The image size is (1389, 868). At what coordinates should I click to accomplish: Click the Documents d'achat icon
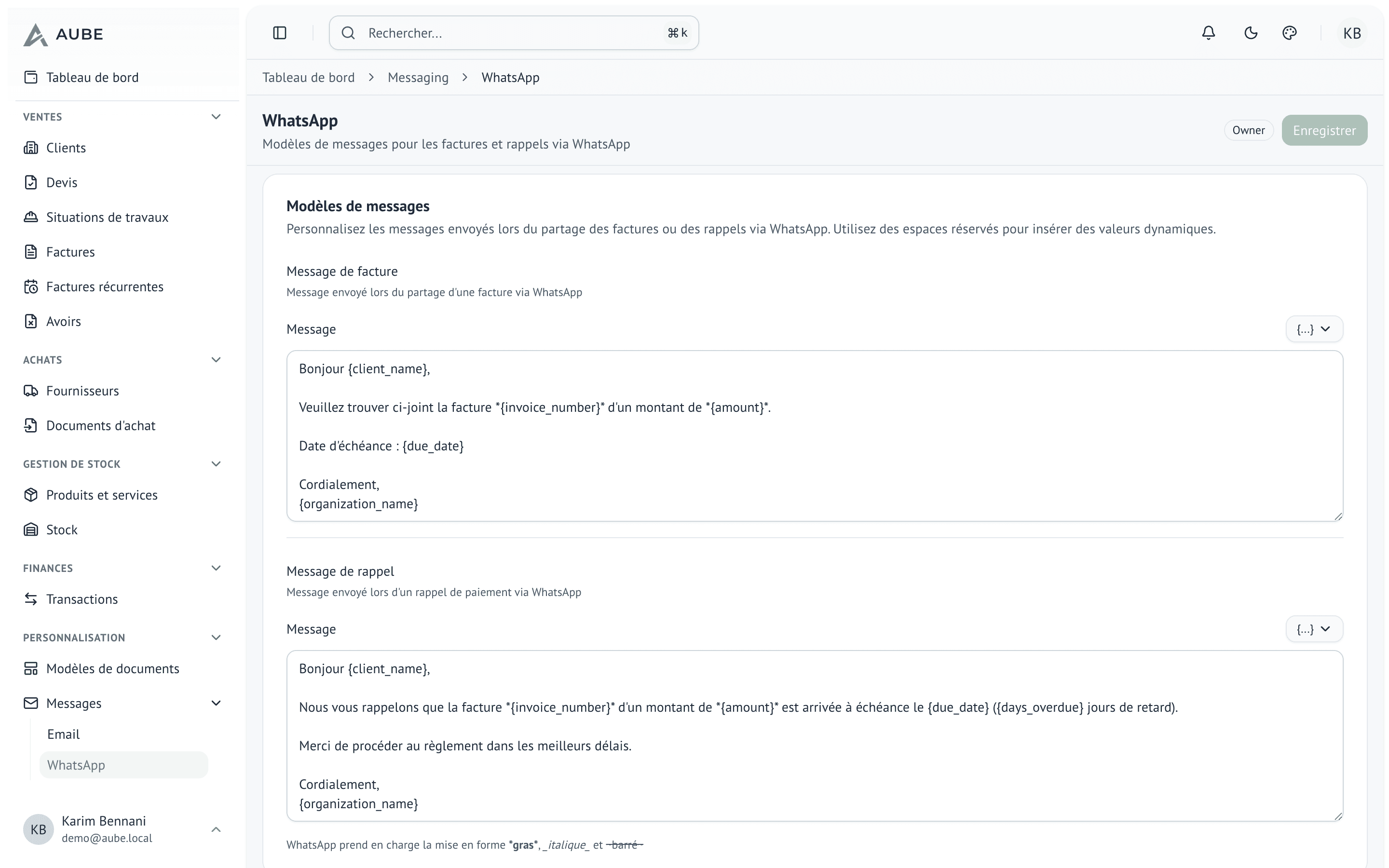point(31,425)
